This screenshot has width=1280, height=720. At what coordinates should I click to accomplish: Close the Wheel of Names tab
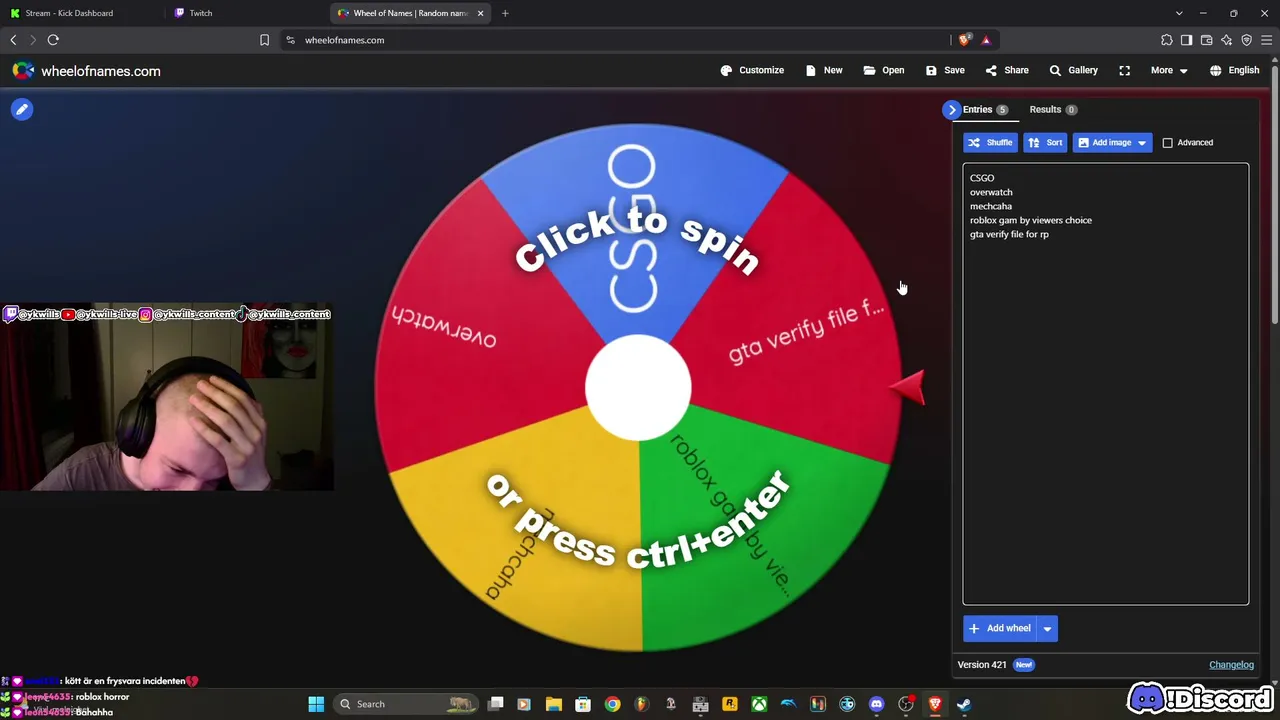coord(480,13)
